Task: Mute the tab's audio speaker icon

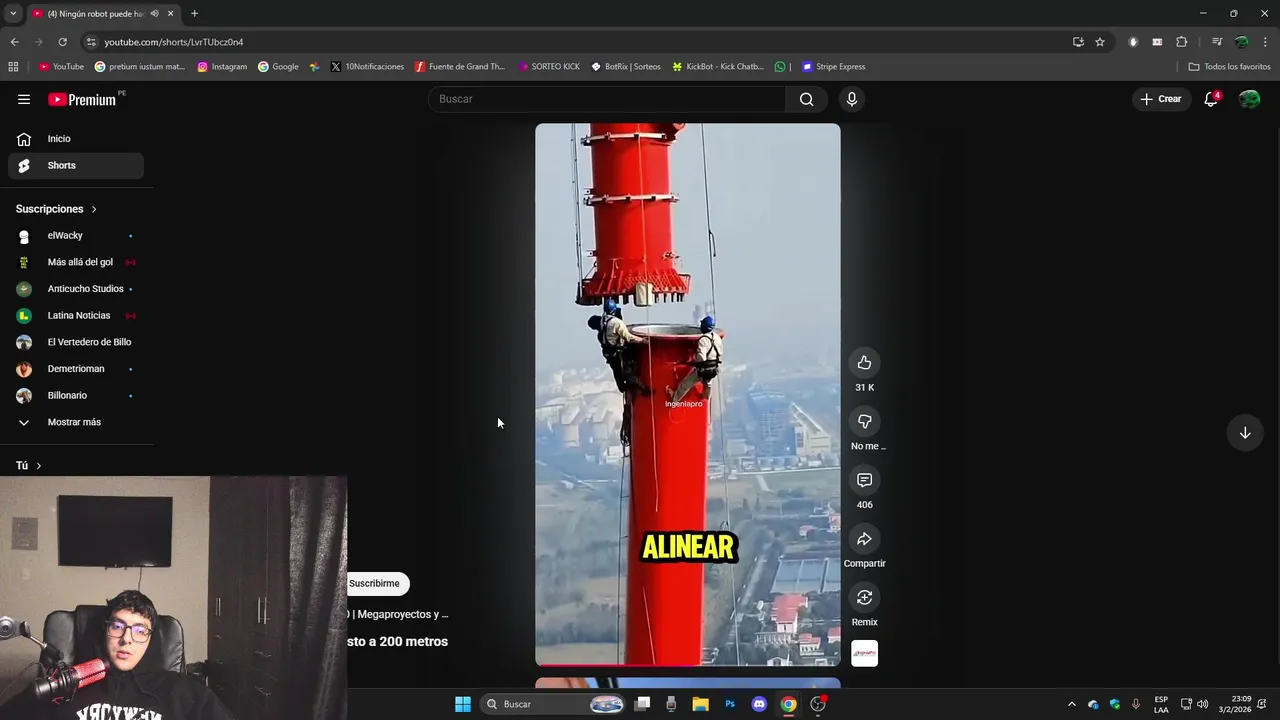Action: coord(154,14)
